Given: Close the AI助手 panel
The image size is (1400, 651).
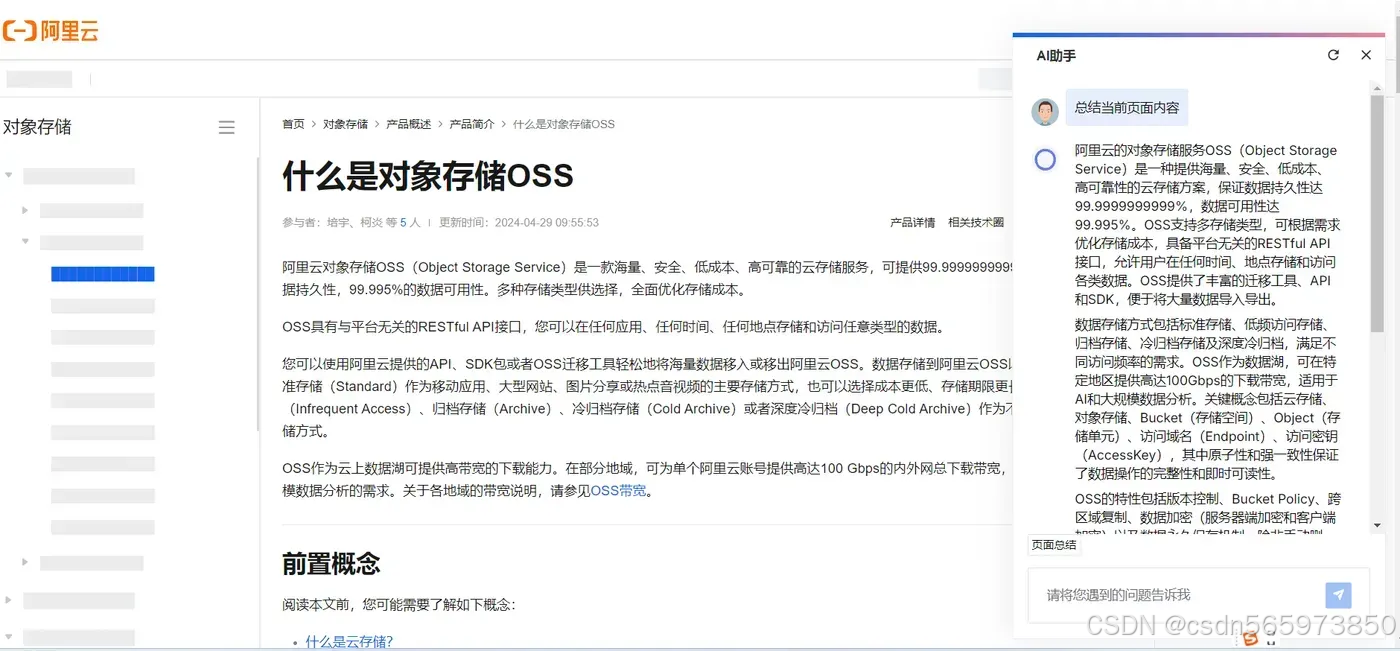Looking at the screenshot, I should click(1366, 55).
